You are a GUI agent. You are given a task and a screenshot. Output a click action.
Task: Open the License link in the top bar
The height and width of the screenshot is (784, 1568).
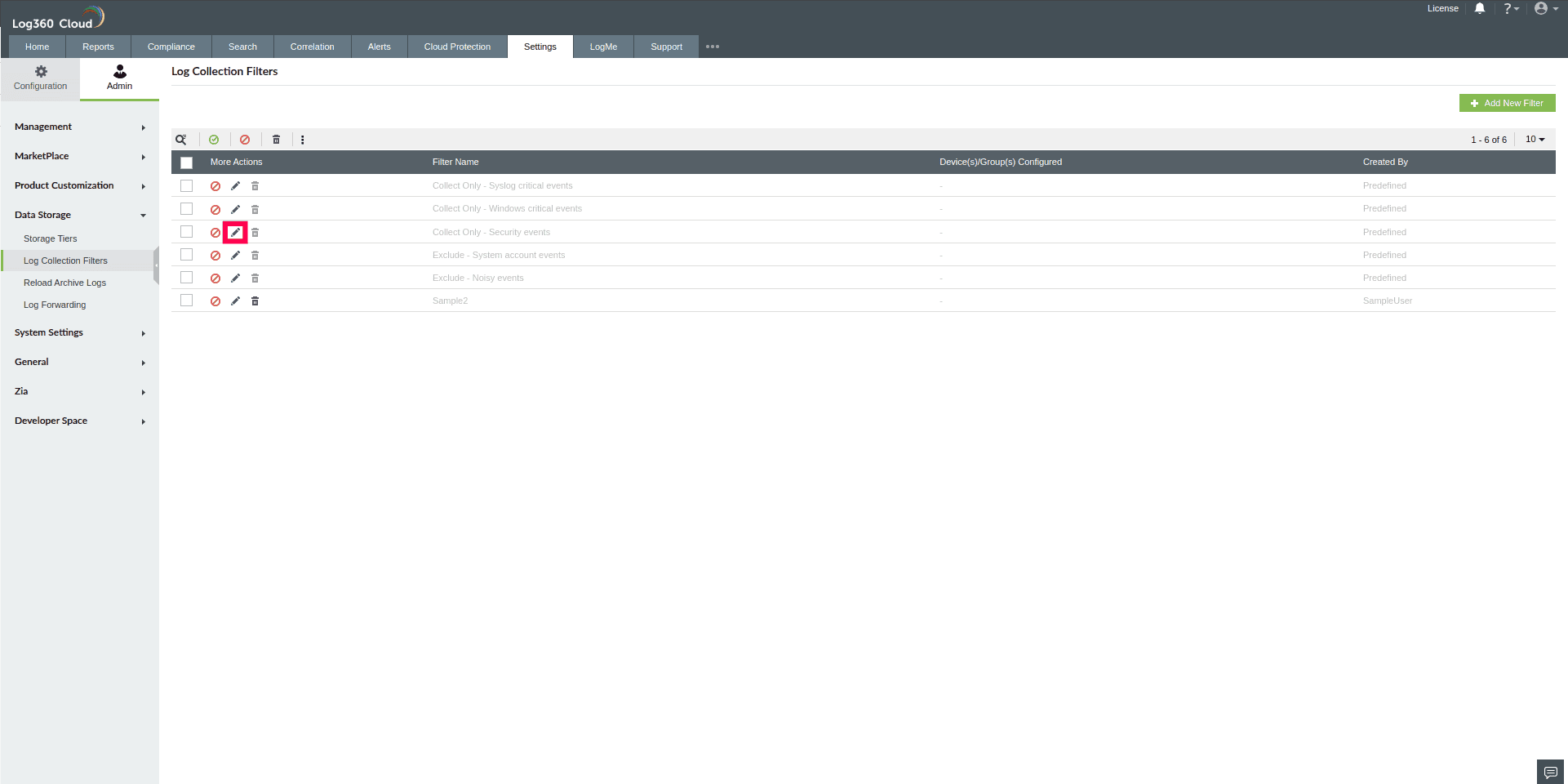(1442, 8)
